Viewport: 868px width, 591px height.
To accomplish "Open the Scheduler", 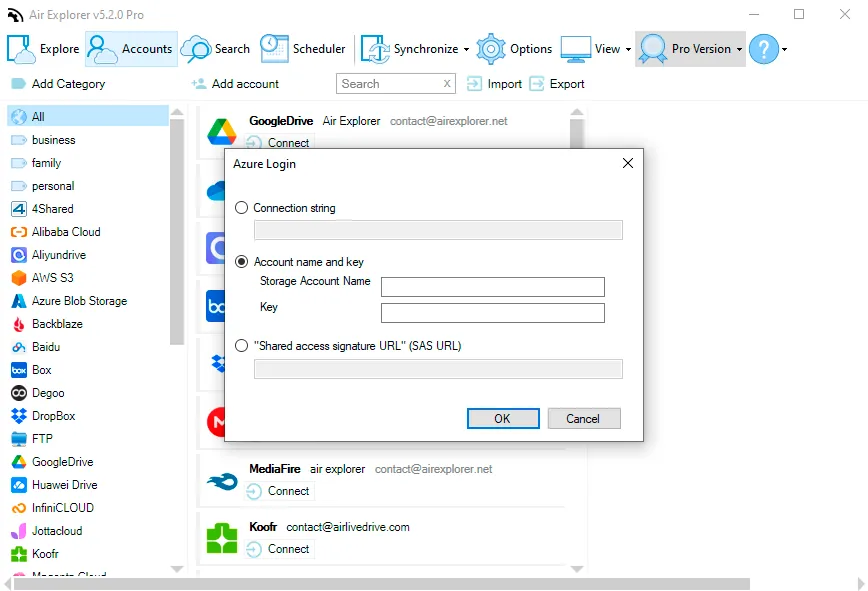I will [x=302, y=49].
